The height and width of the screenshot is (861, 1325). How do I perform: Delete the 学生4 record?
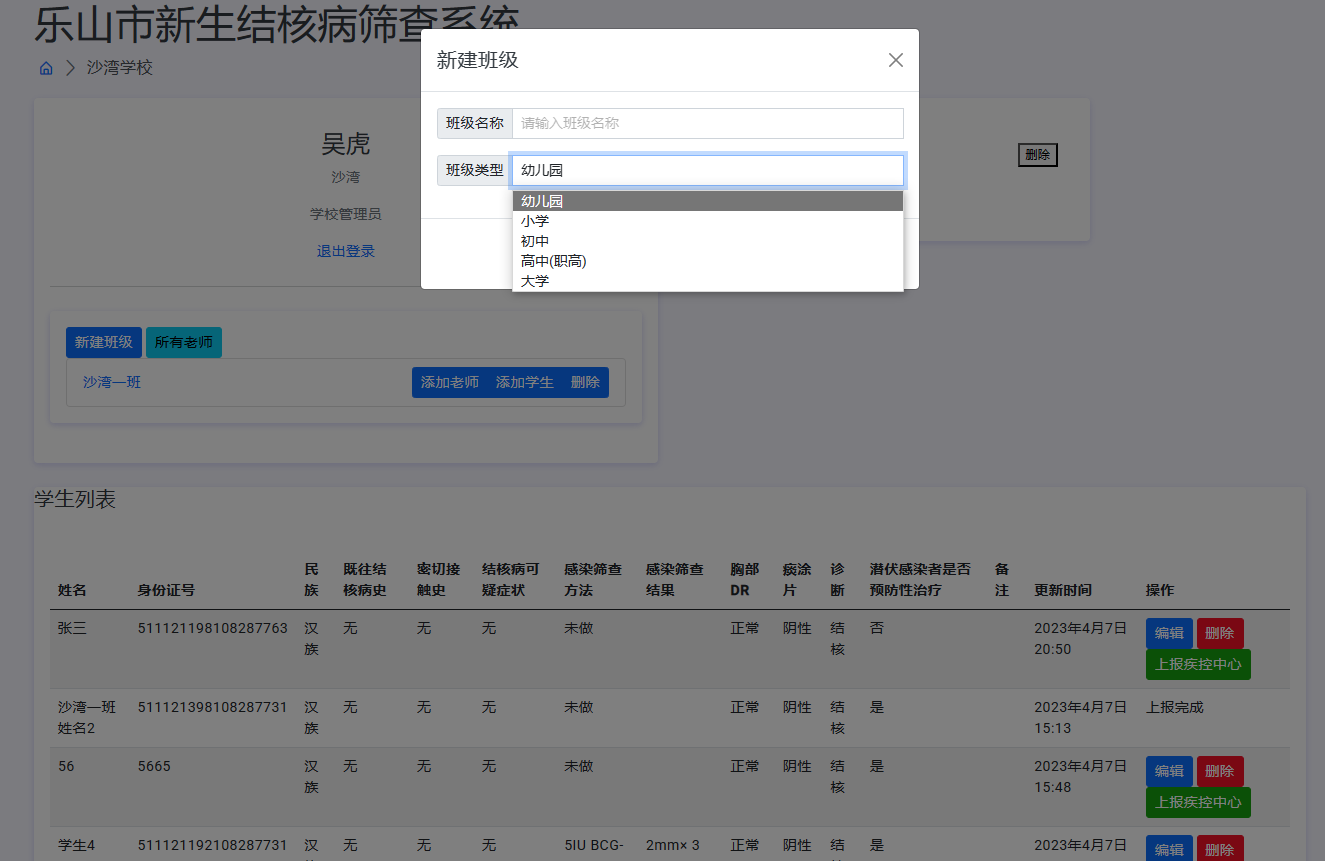point(1220,849)
